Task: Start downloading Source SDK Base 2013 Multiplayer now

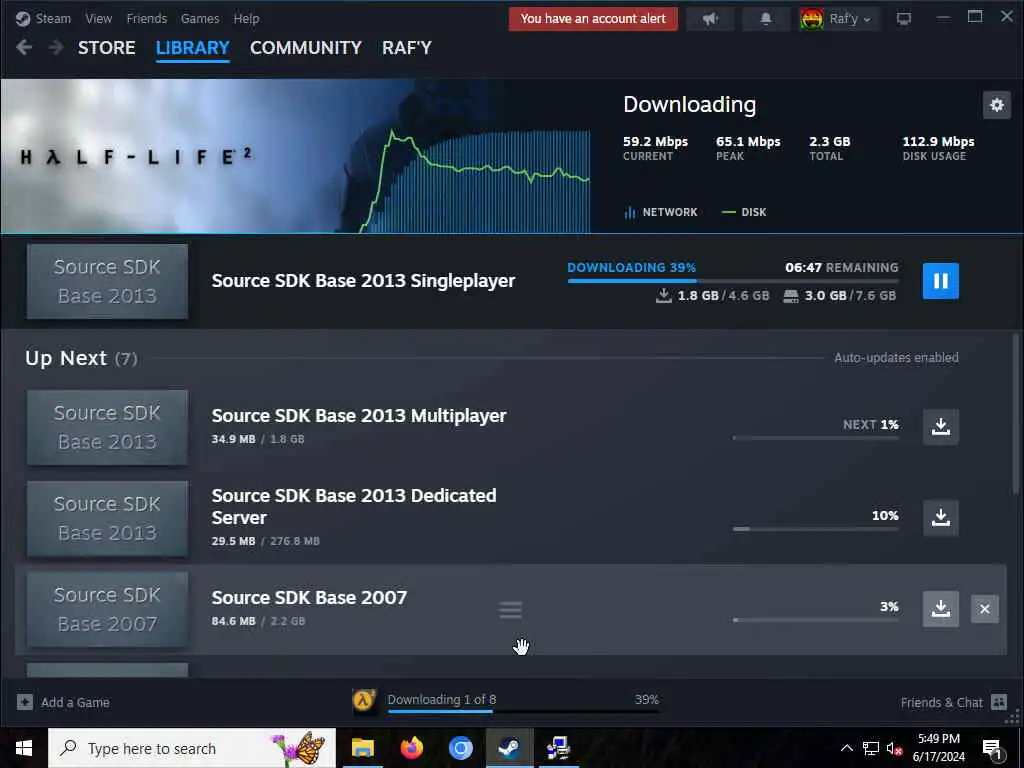Action: point(940,426)
